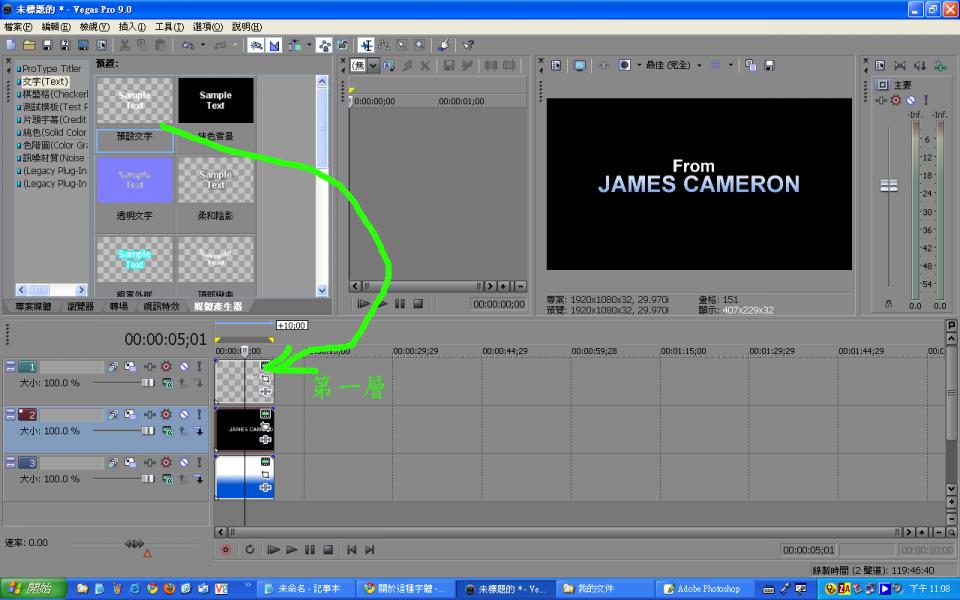Open Adobe Photoshop from the taskbar

(x=700, y=589)
